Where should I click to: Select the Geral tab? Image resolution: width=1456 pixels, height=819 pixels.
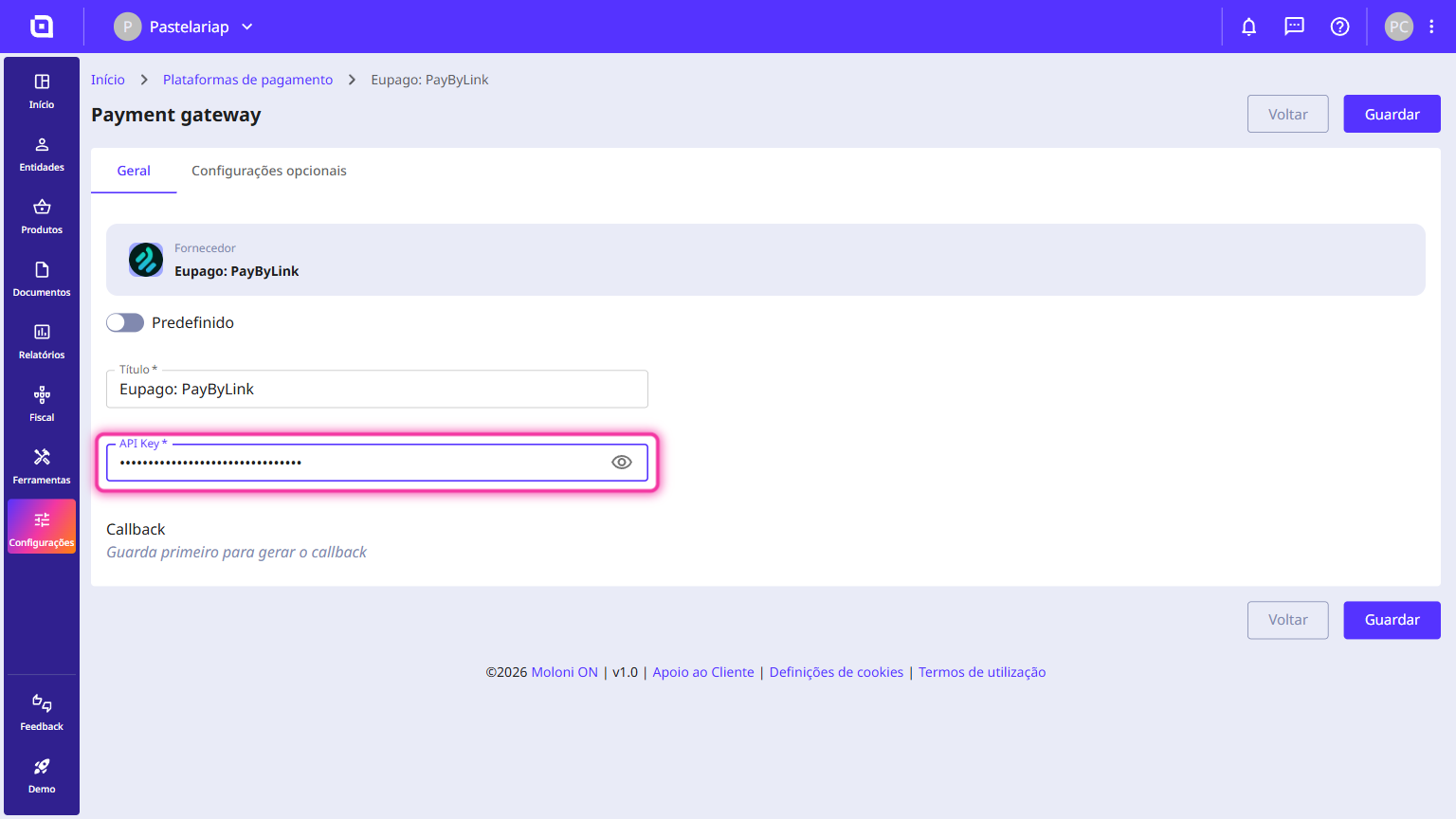tap(134, 171)
